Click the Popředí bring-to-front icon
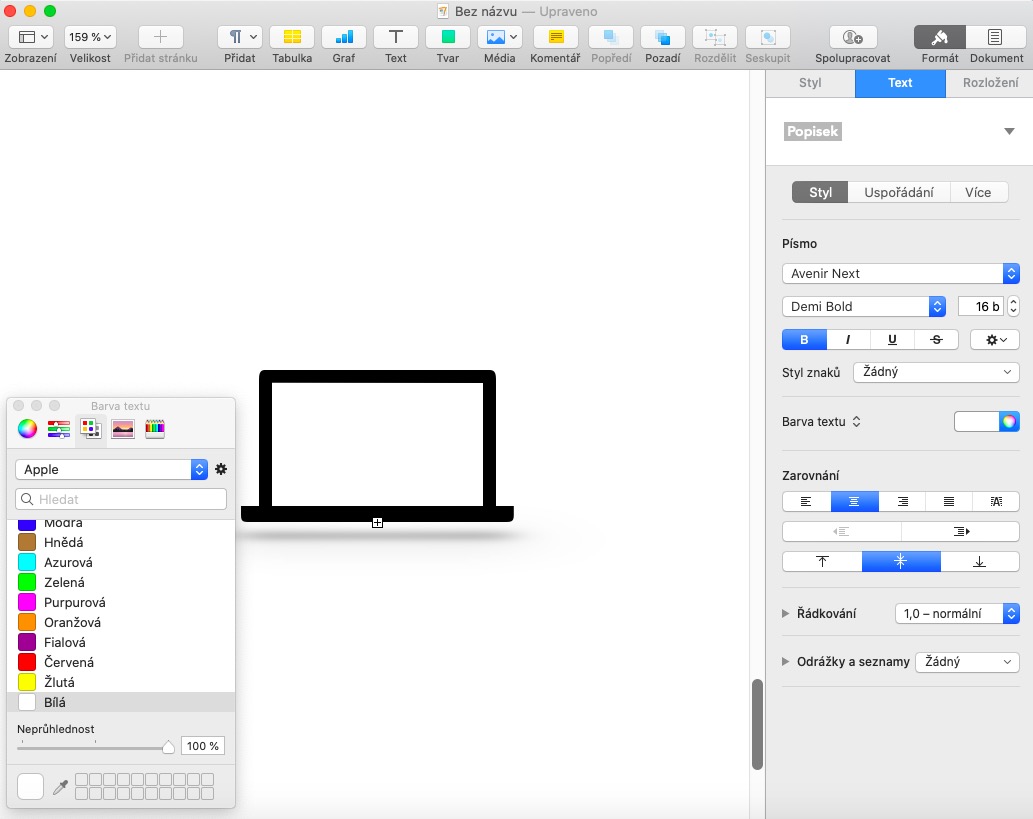The width and height of the screenshot is (1033, 819). click(611, 37)
